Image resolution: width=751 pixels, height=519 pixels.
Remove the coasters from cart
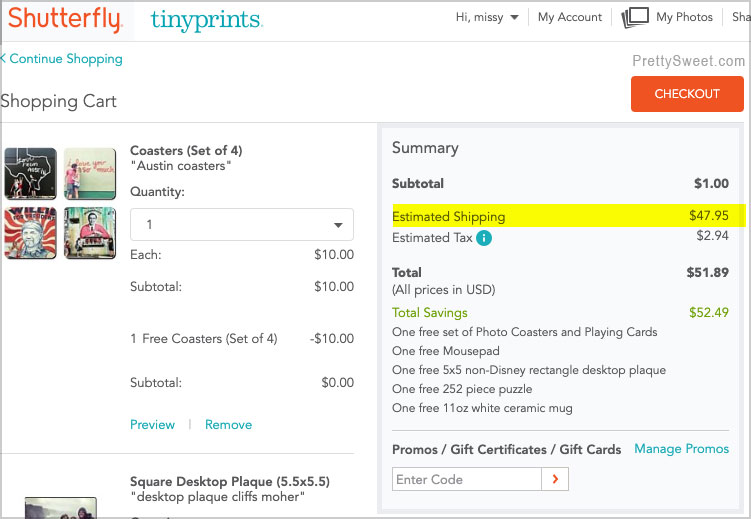228,425
